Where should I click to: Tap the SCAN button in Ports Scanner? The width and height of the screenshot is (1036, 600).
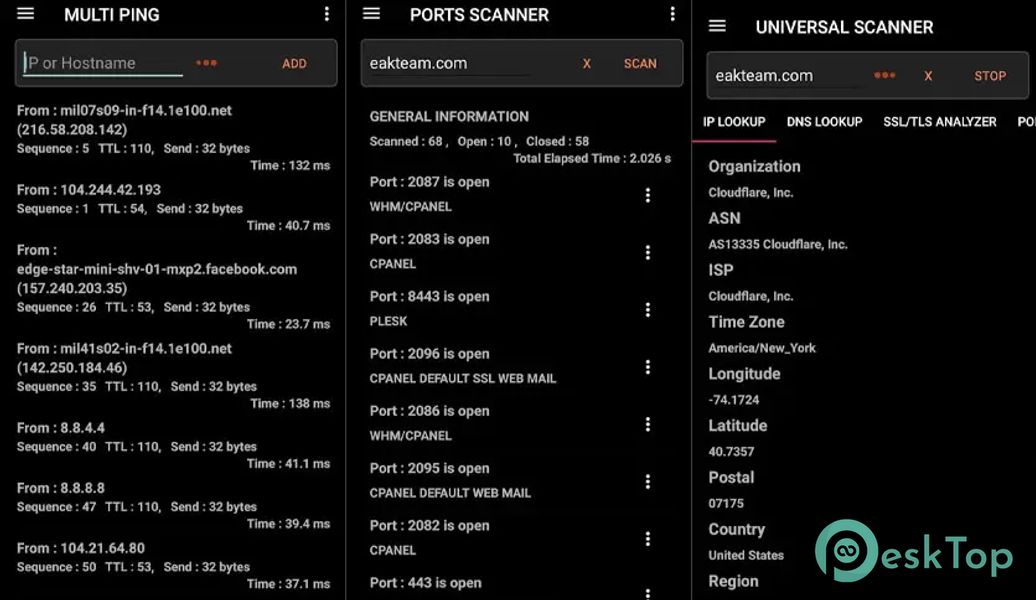(x=640, y=63)
